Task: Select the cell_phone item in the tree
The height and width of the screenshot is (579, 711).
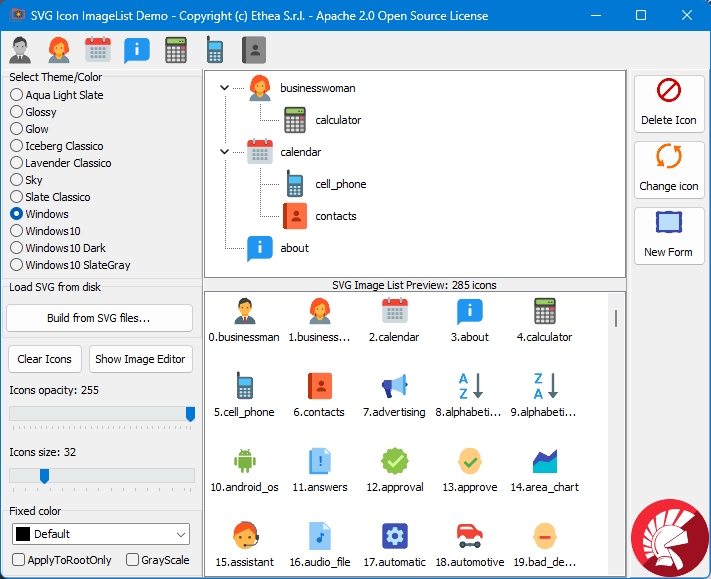Action: 340,184
